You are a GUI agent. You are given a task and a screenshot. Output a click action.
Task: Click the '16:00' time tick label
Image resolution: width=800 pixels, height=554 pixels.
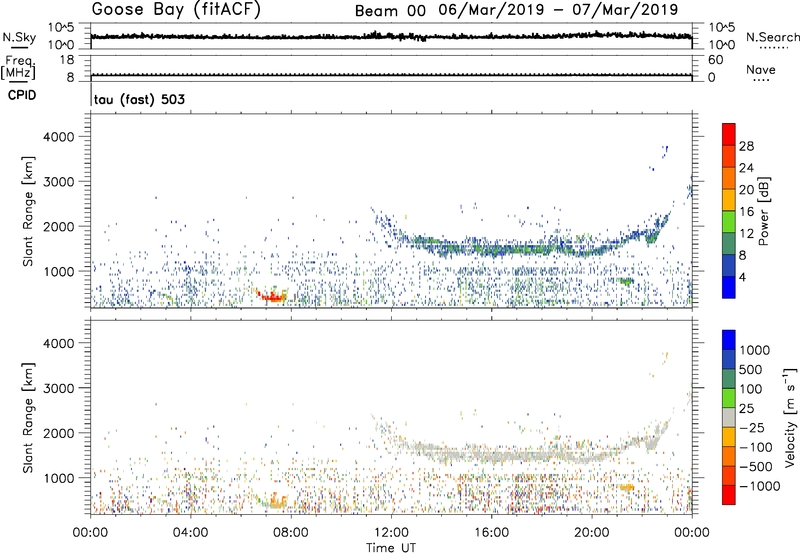pyautogui.click(x=491, y=533)
